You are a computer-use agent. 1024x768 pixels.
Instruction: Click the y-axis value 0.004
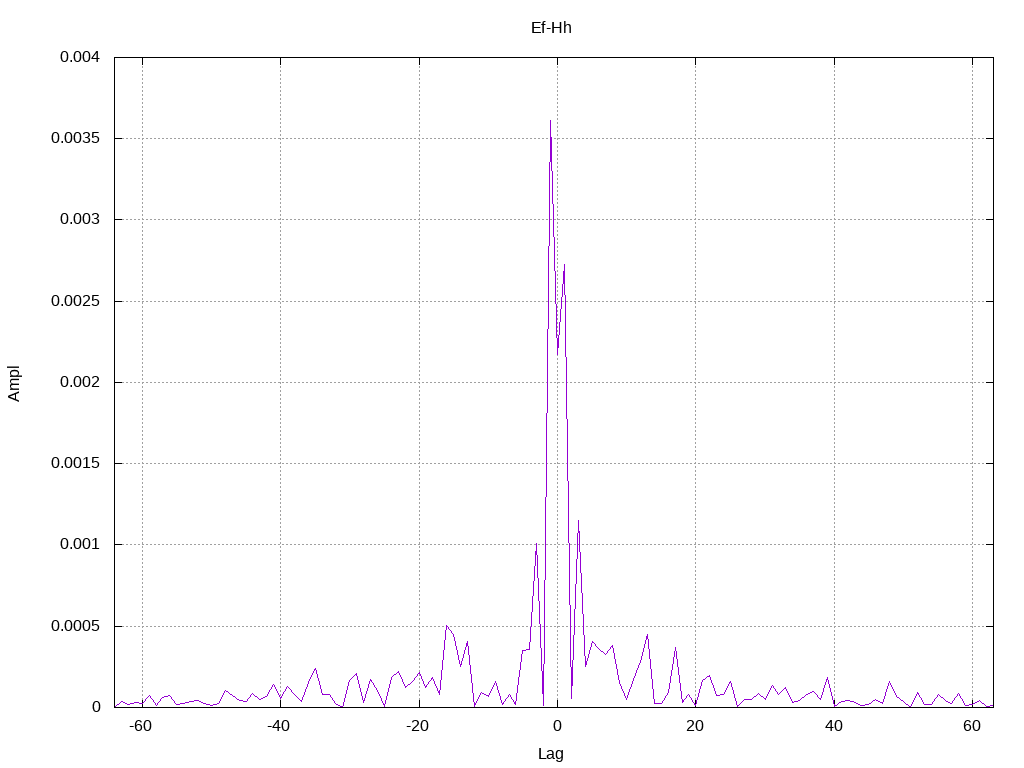pos(80,57)
